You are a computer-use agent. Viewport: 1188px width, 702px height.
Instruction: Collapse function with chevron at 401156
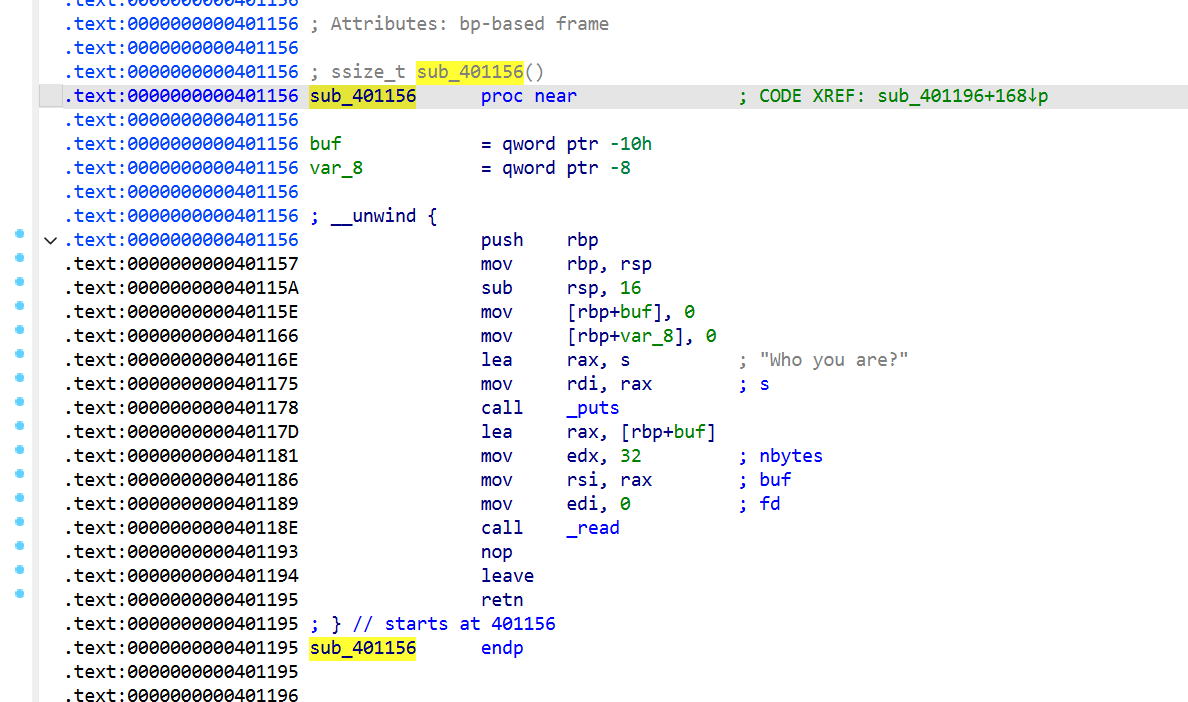pos(50,241)
